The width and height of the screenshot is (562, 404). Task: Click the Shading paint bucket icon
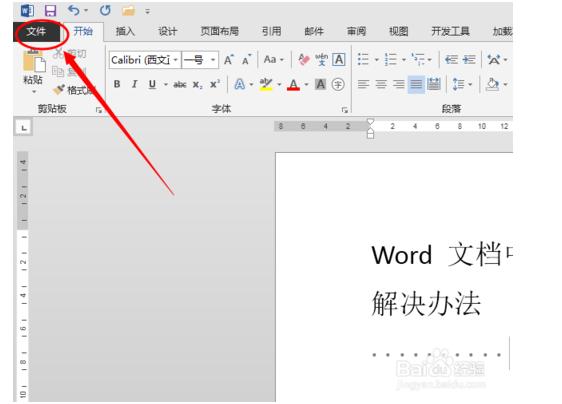coord(492,84)
